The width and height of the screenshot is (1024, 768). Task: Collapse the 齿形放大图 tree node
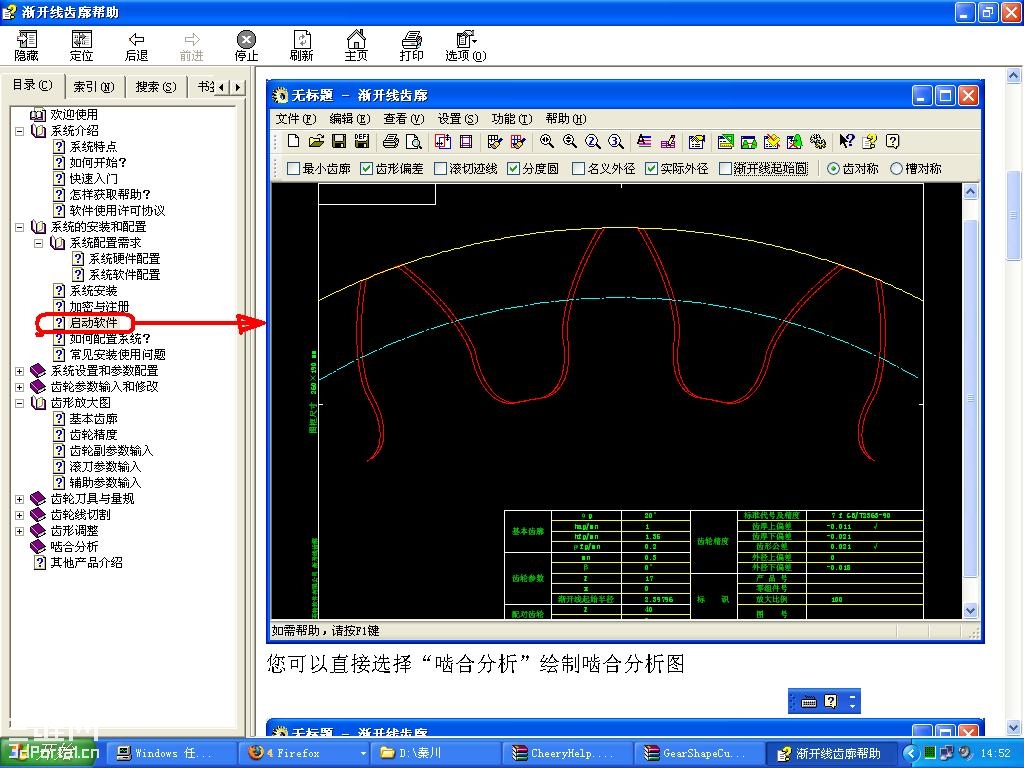coord(20,403)
